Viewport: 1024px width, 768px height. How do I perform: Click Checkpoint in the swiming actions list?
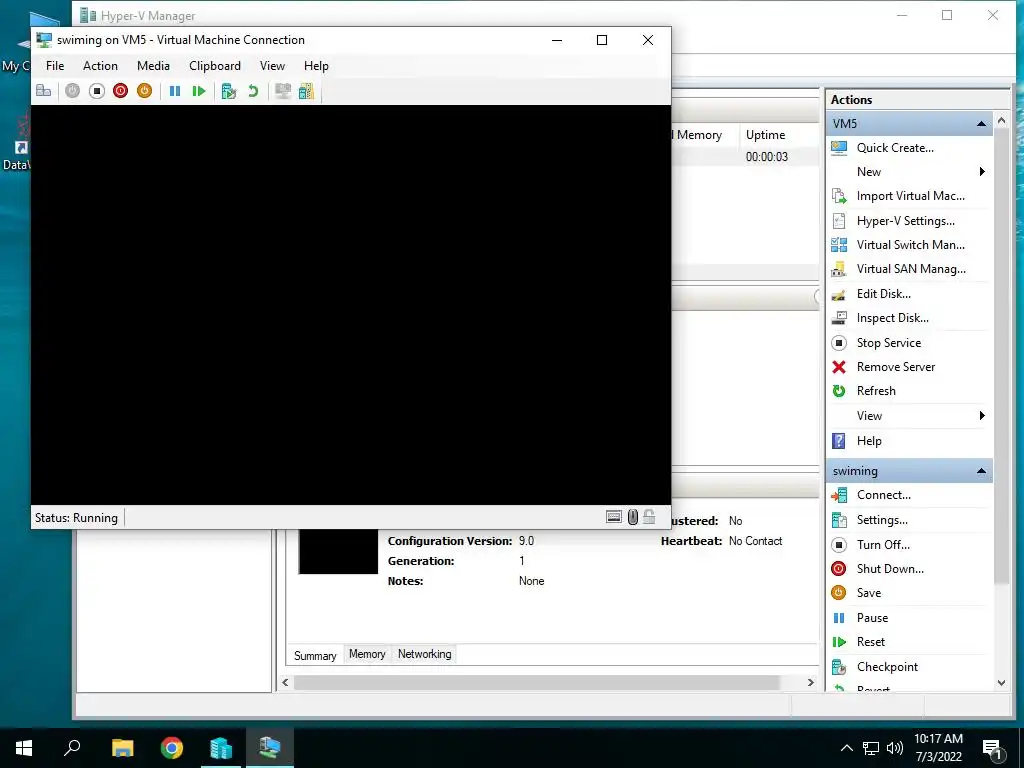pyautogui.click(x=887, y=667)
